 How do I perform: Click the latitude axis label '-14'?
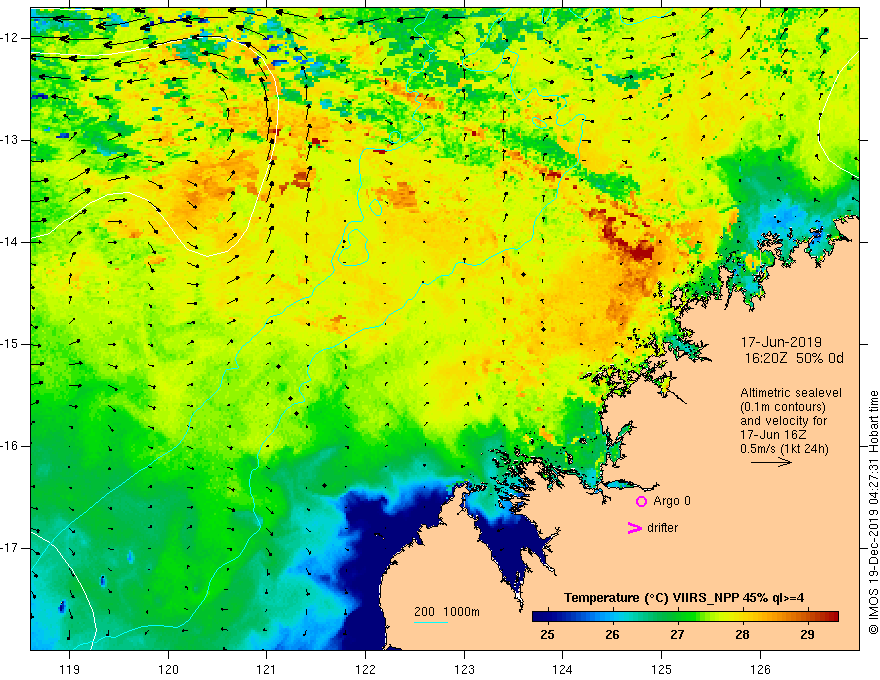[x=10, y=242]
